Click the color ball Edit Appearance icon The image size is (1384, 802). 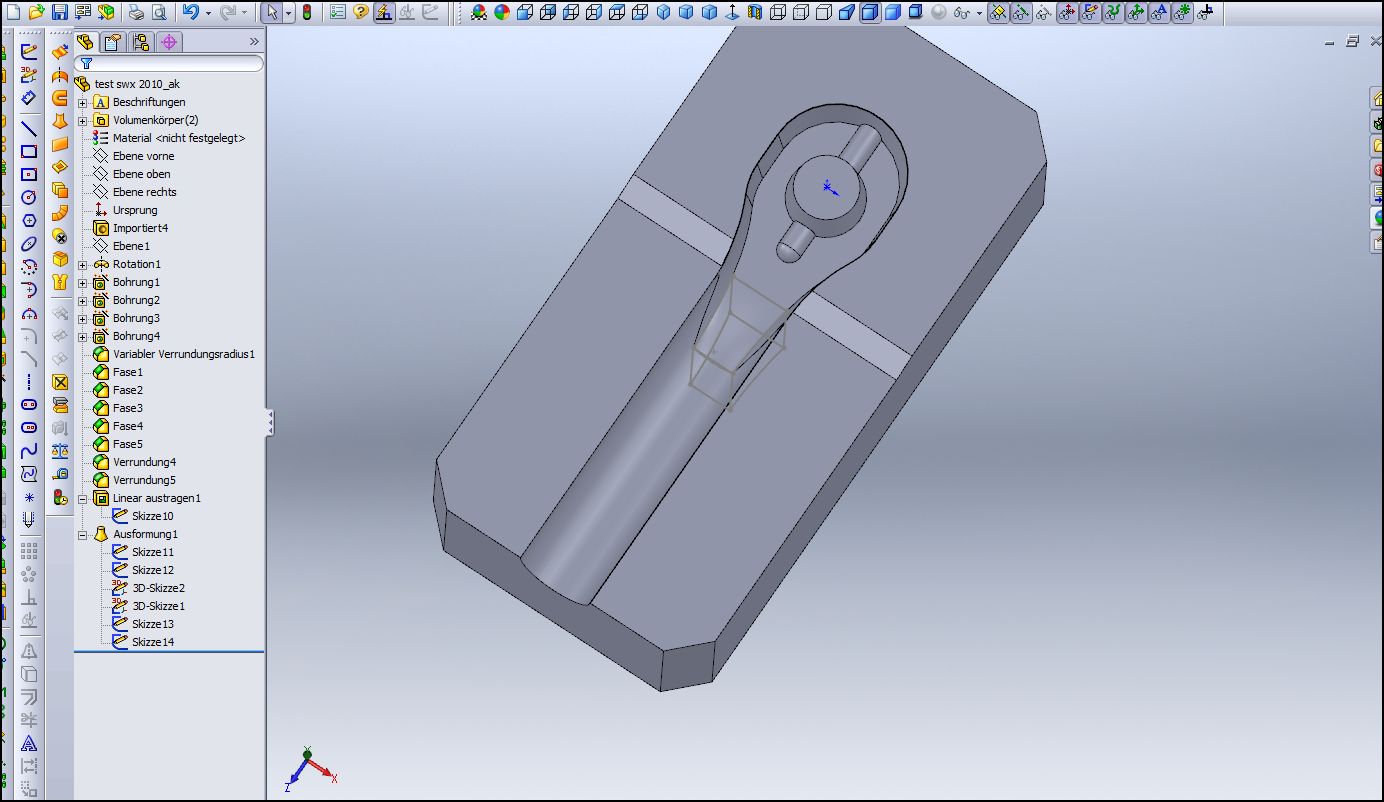(x=502, y=13)
